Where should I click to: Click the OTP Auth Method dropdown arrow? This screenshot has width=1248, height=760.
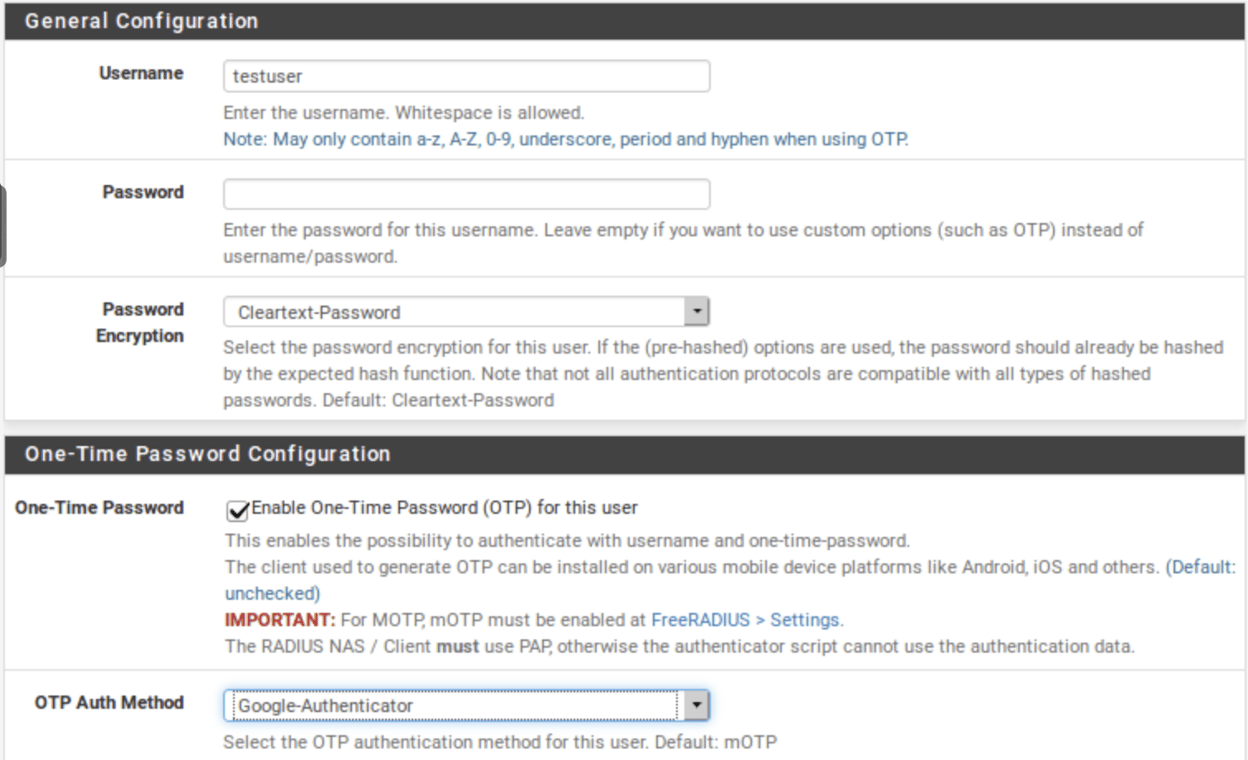coord(697,706)
